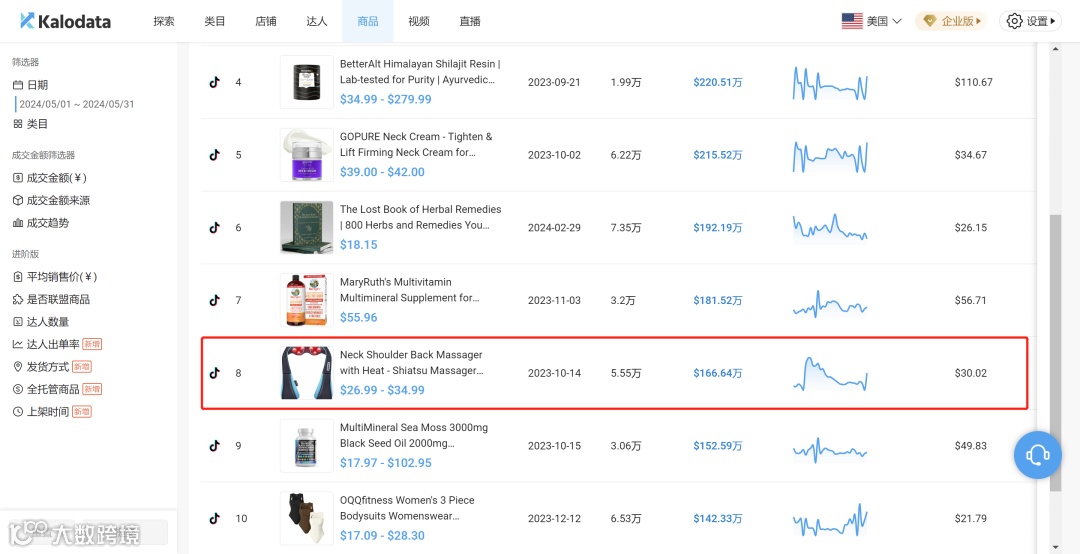This screenshot has height=554, width=1080.
Task: Click the $17.97 - $102.95 price range
Action: 386,463
